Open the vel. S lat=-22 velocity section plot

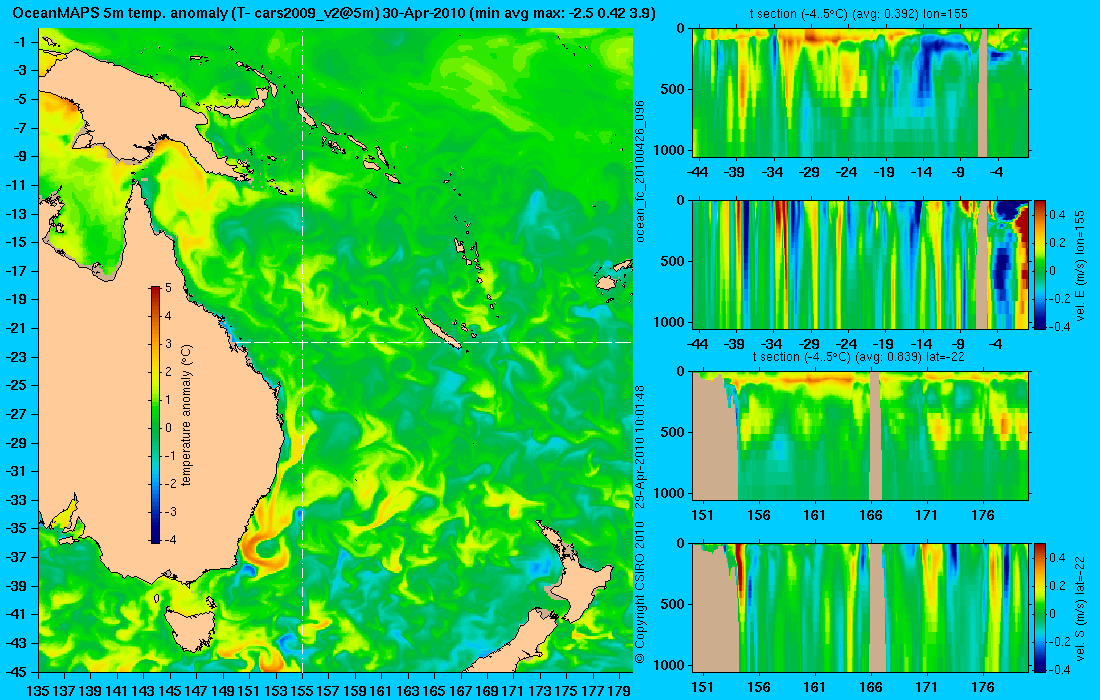point(860,607)
